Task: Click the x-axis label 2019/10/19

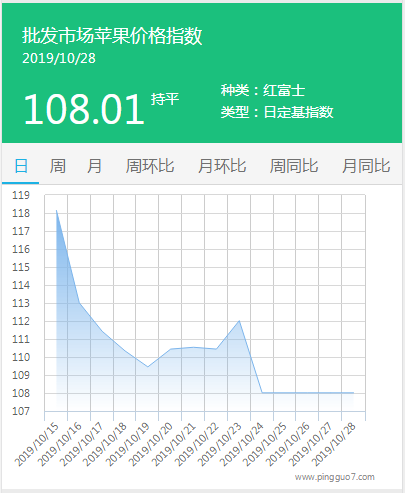Action: pos(128,444)
